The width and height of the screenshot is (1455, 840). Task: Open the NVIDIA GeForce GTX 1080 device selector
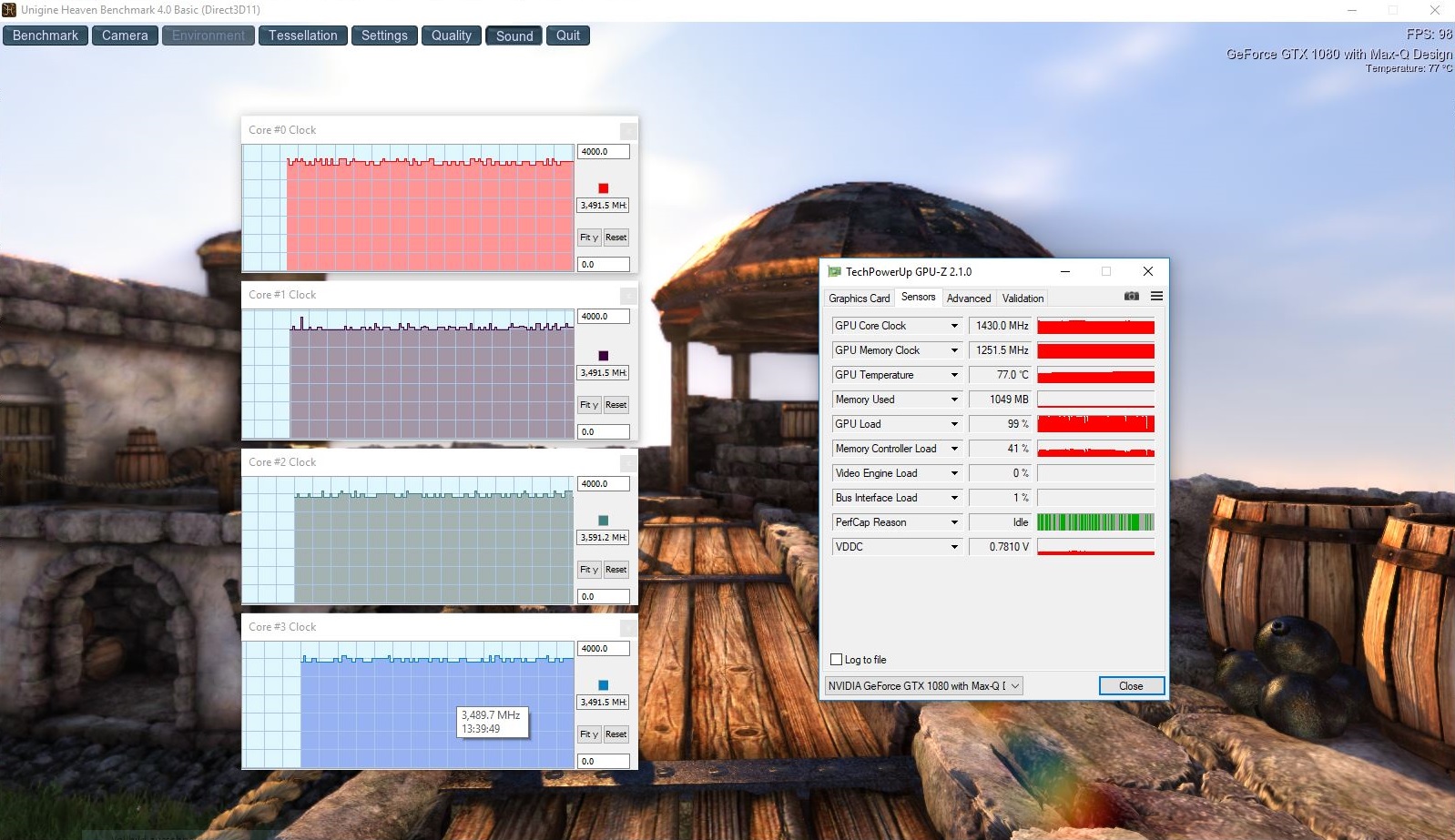coord(923,686)
